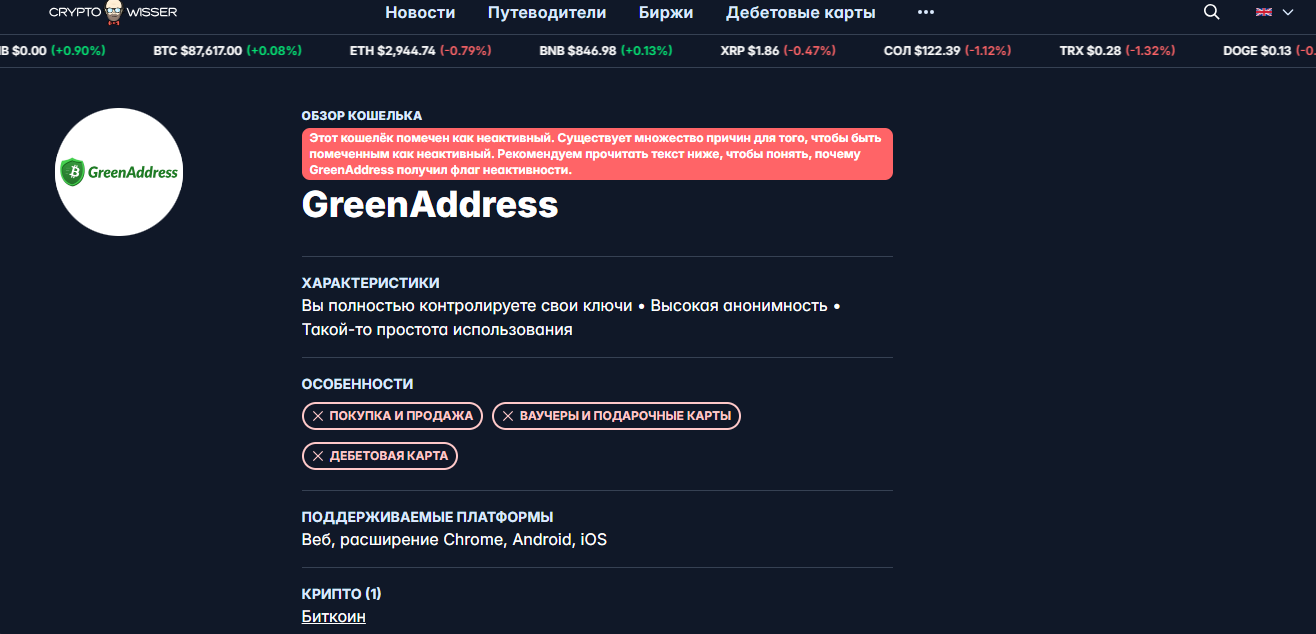Click the GreenAddress wallet logo
Image resolution: width=1316 pixels, height=634 pixels.
(119, 172)
